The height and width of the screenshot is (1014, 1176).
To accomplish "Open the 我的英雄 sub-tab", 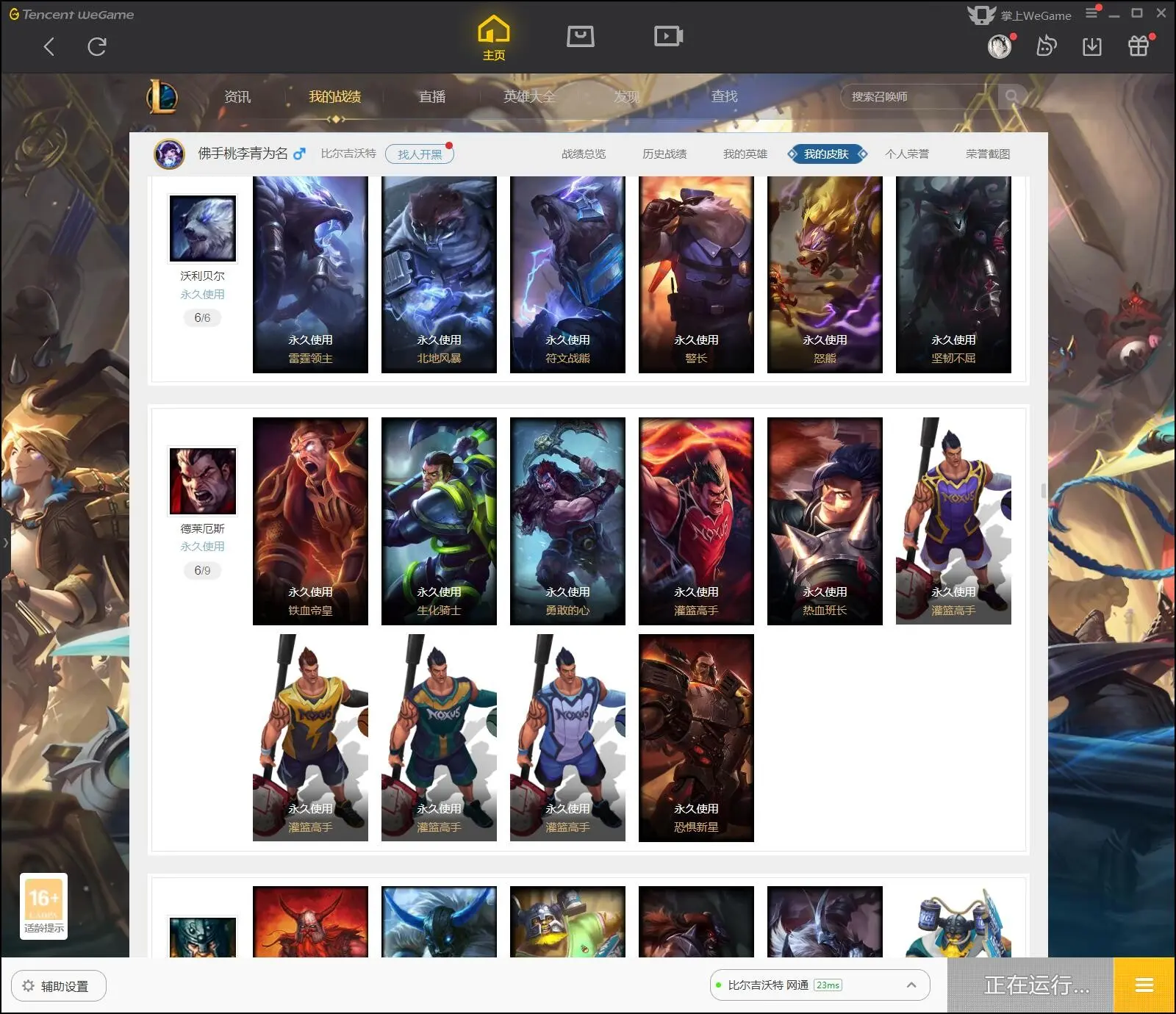I will point(745,154).
